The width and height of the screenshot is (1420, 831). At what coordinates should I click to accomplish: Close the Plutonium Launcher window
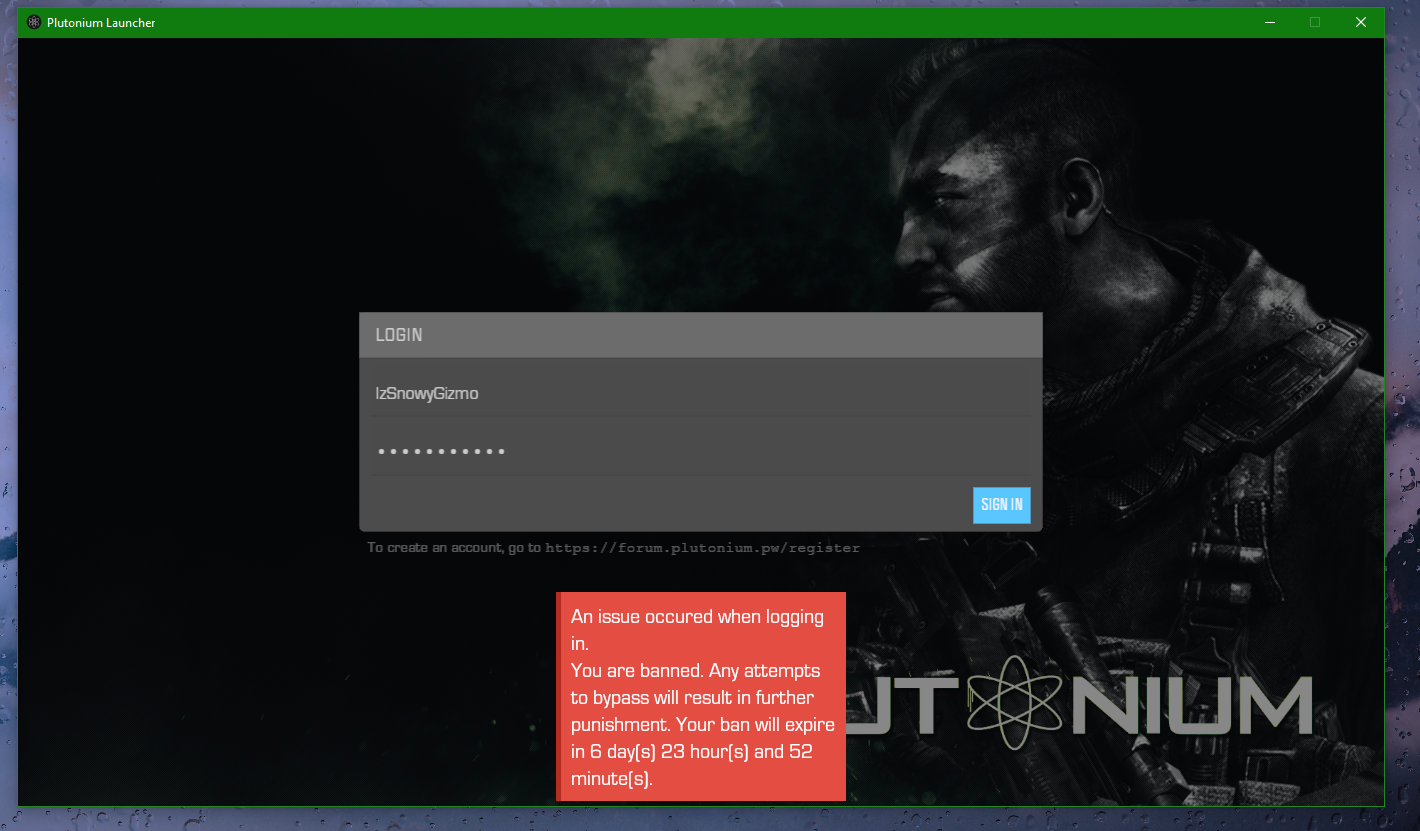tap(1361, 22)
